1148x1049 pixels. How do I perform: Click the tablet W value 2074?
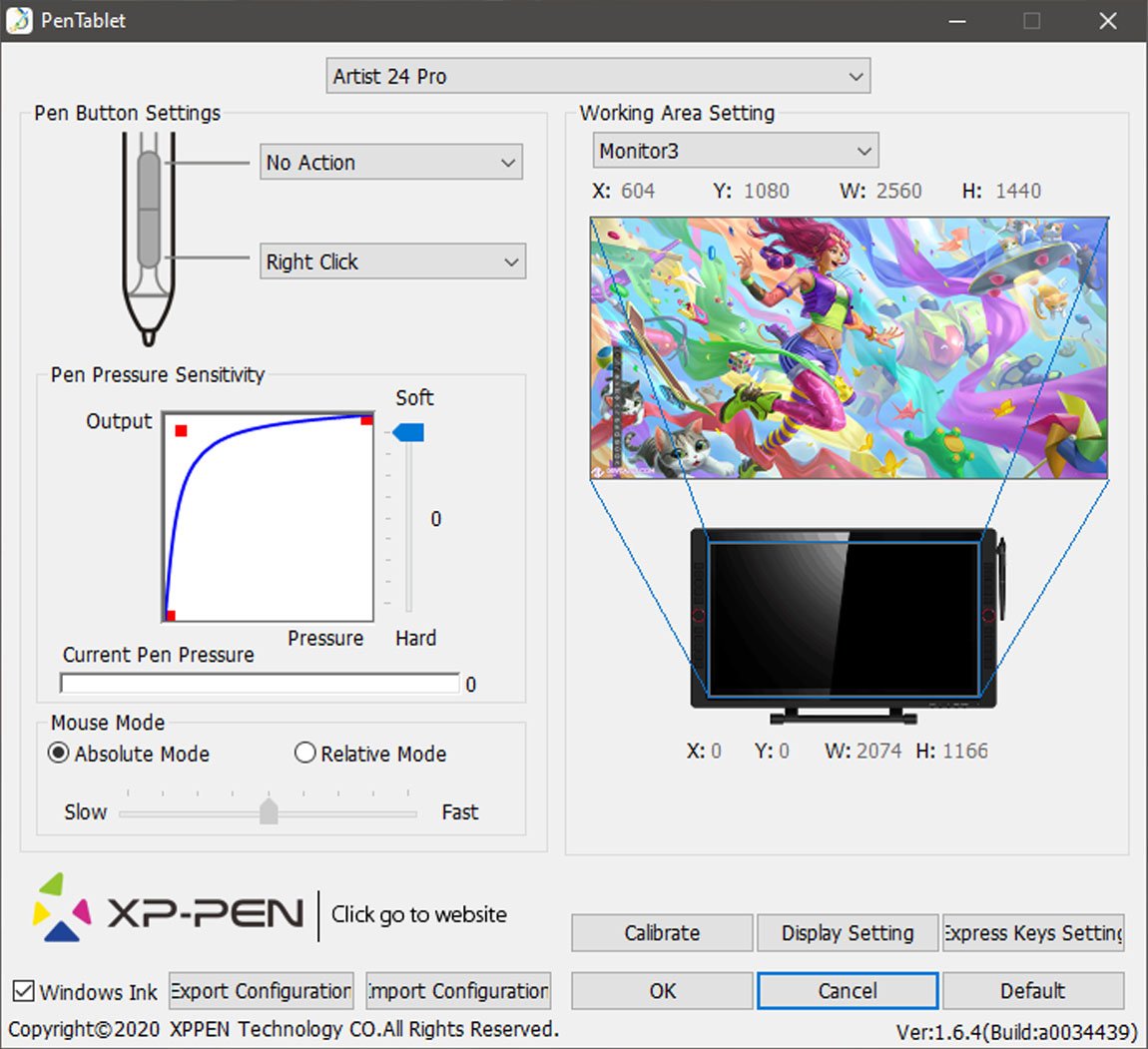[878, 751]
